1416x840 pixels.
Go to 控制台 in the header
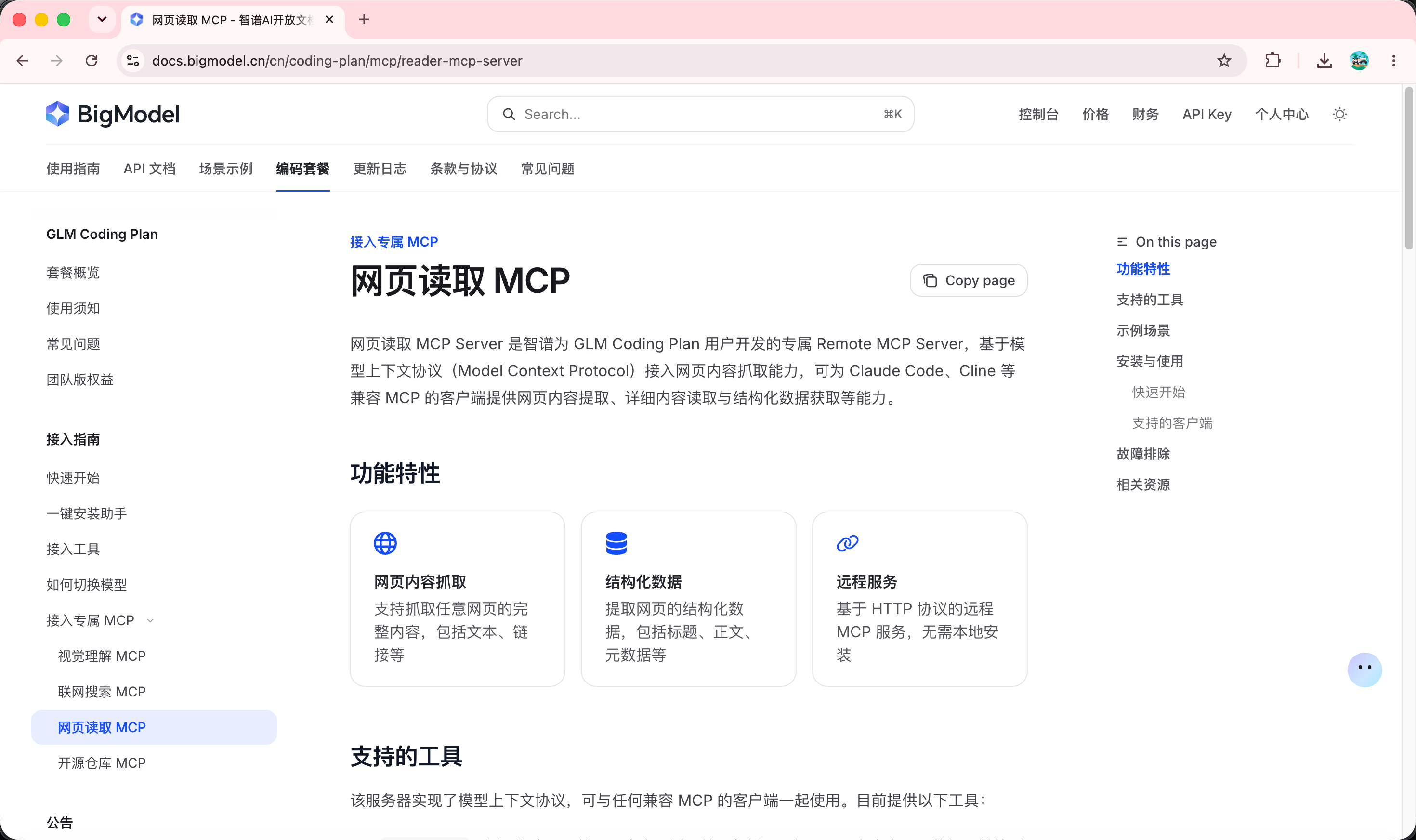(x=1038, y=114)
